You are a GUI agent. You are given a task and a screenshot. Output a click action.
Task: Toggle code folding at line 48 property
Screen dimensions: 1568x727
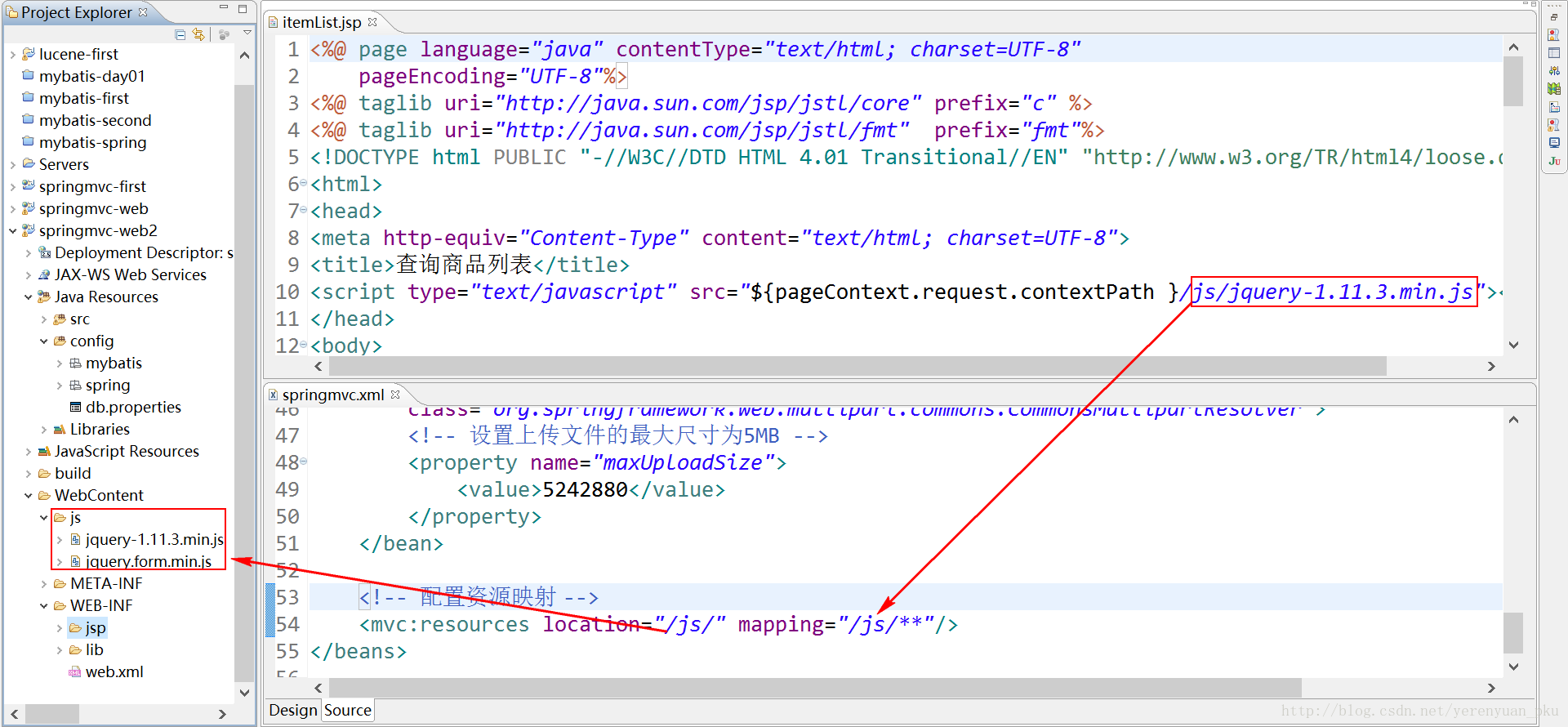pyautogui.click(x=304, y=462)
